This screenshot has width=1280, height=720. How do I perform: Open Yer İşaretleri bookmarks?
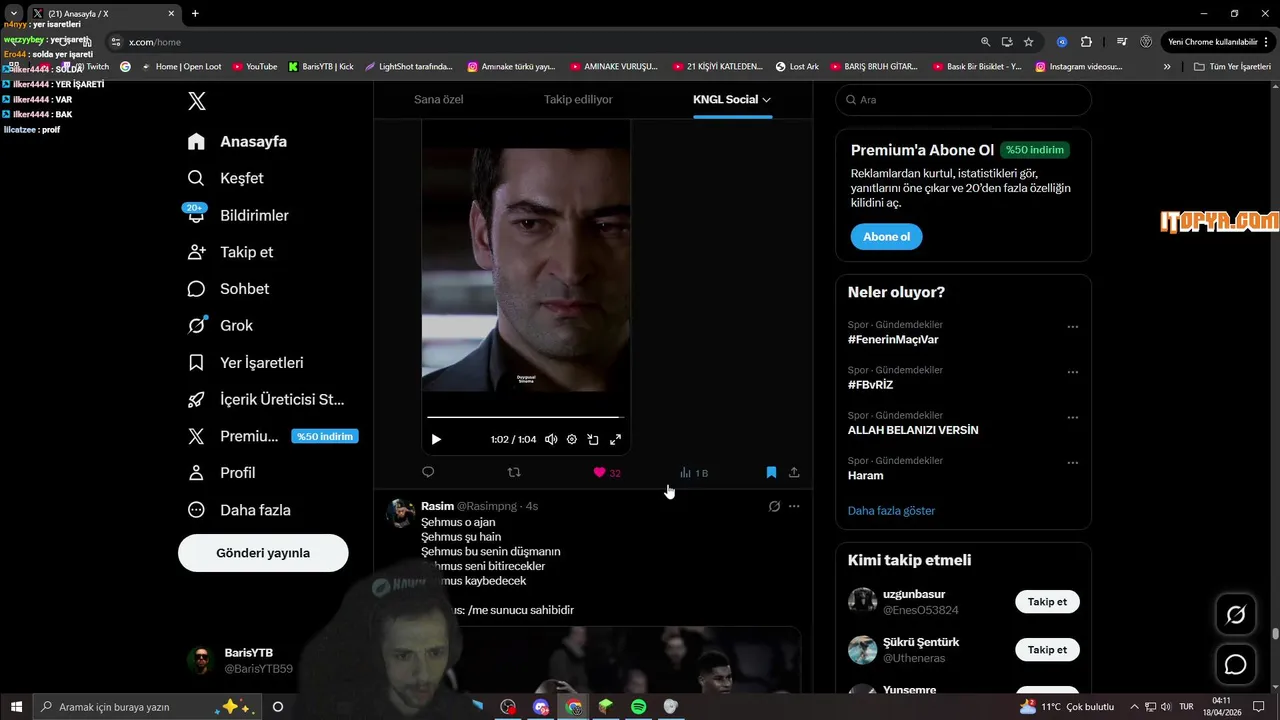(x=245, y=362)
